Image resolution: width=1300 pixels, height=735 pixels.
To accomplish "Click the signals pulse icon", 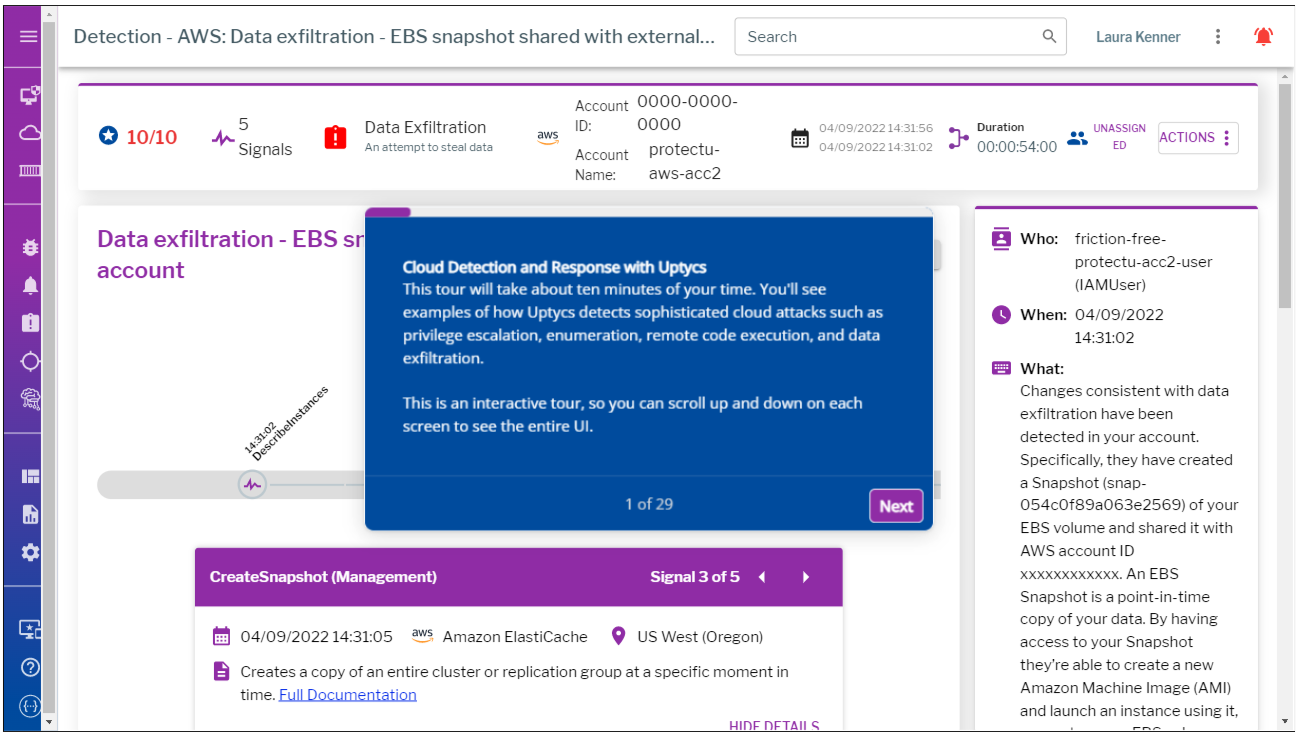I will pos(222,138).
